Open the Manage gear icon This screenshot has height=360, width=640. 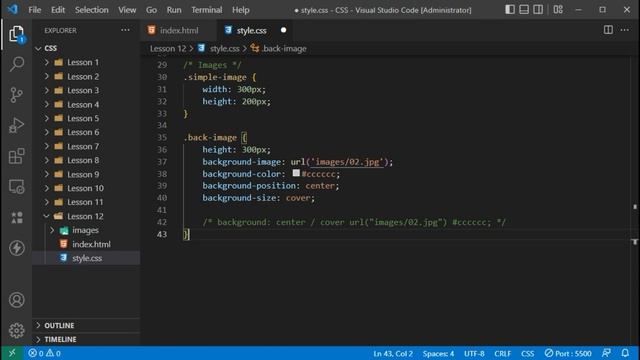(17, 330)
